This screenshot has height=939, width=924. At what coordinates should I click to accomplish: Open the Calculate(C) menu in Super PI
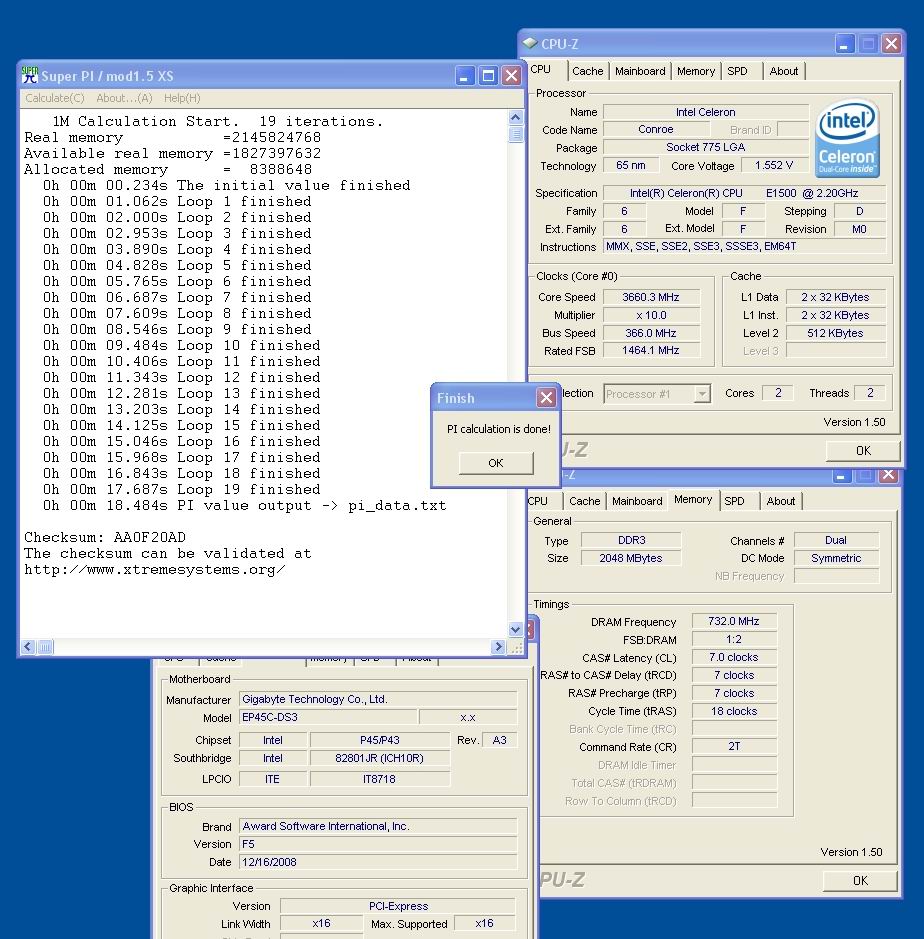click(54, 98)
